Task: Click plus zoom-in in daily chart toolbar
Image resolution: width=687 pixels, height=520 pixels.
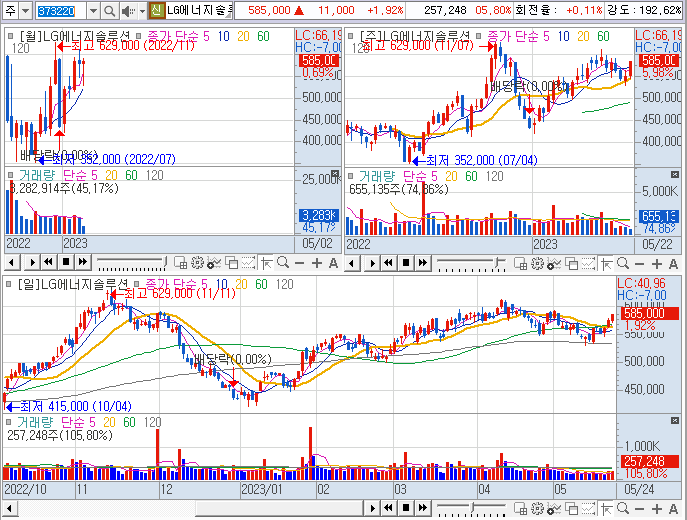Action: 656,508
